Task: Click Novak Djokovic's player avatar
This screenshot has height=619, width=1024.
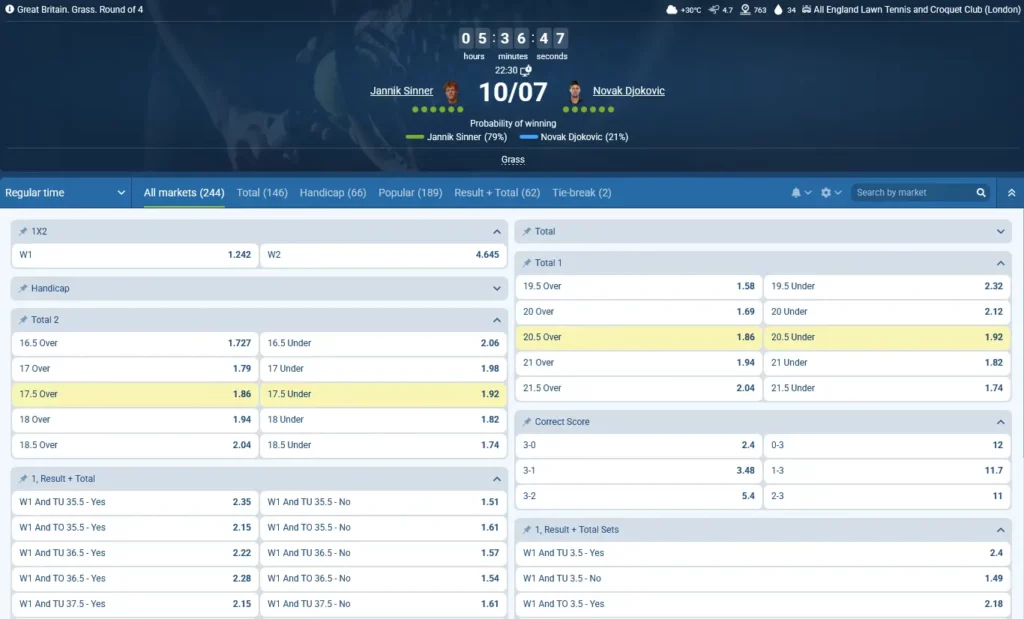Action: (x=575, y=91)
